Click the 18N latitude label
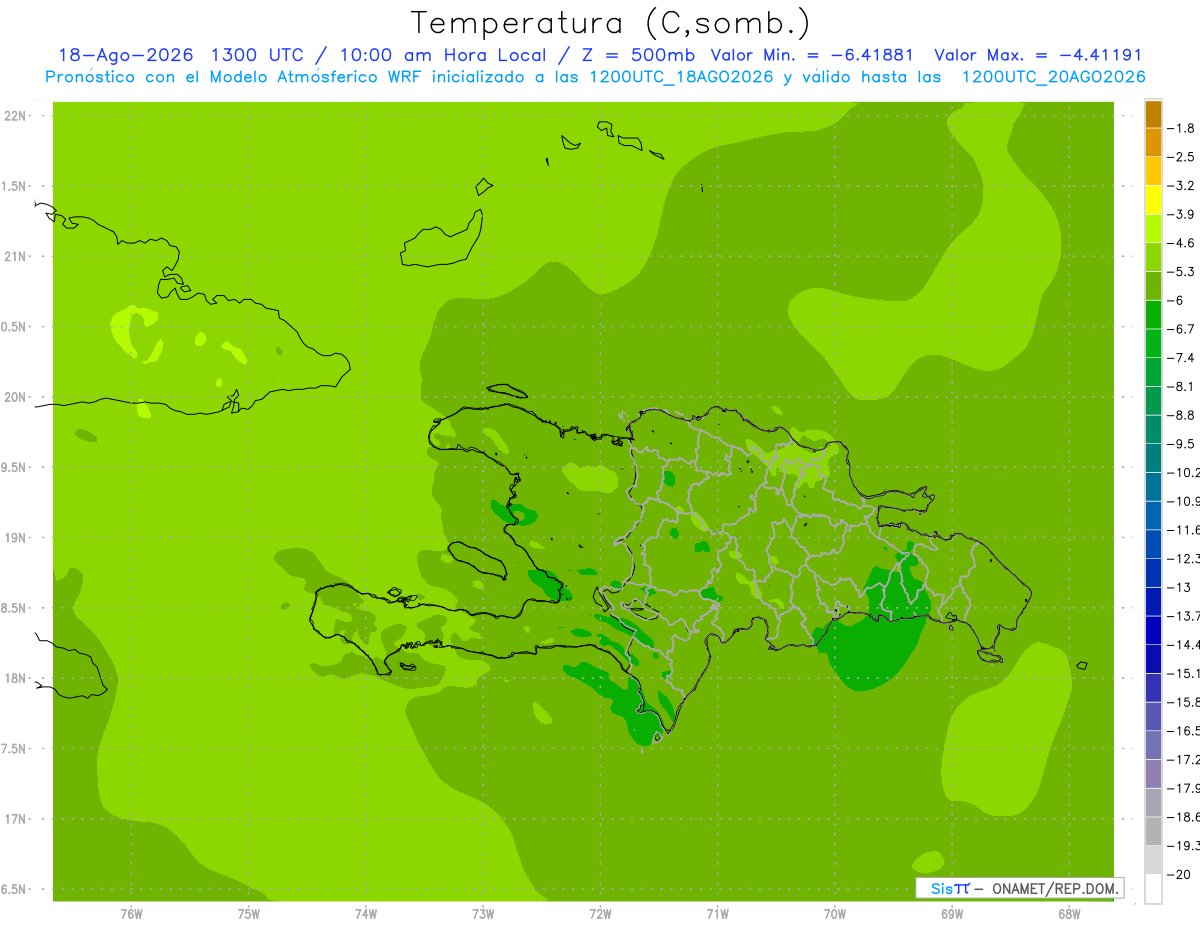 point(17,678)
